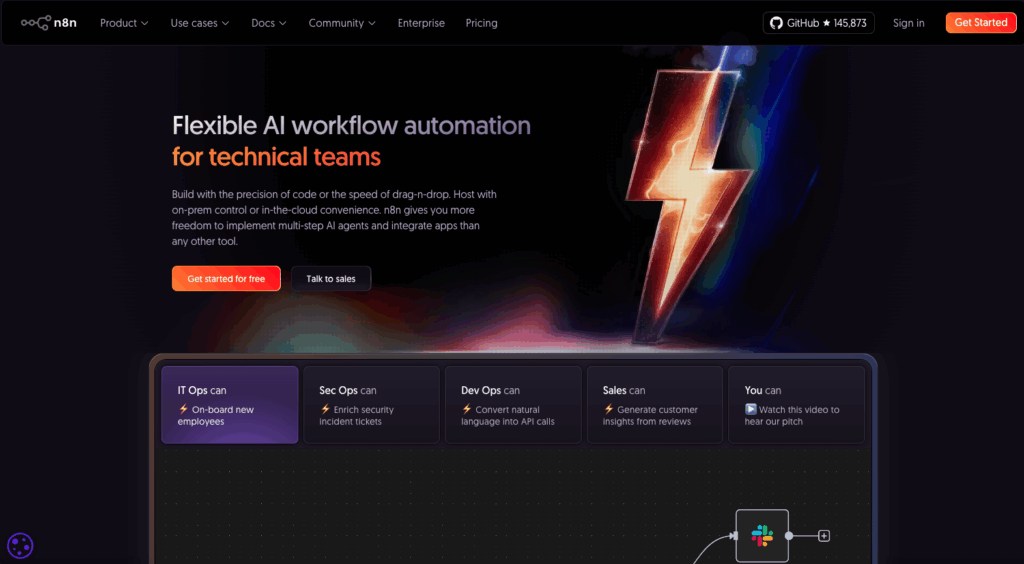
Task: Go to the Enterprise page
Action: coord(421,23)
